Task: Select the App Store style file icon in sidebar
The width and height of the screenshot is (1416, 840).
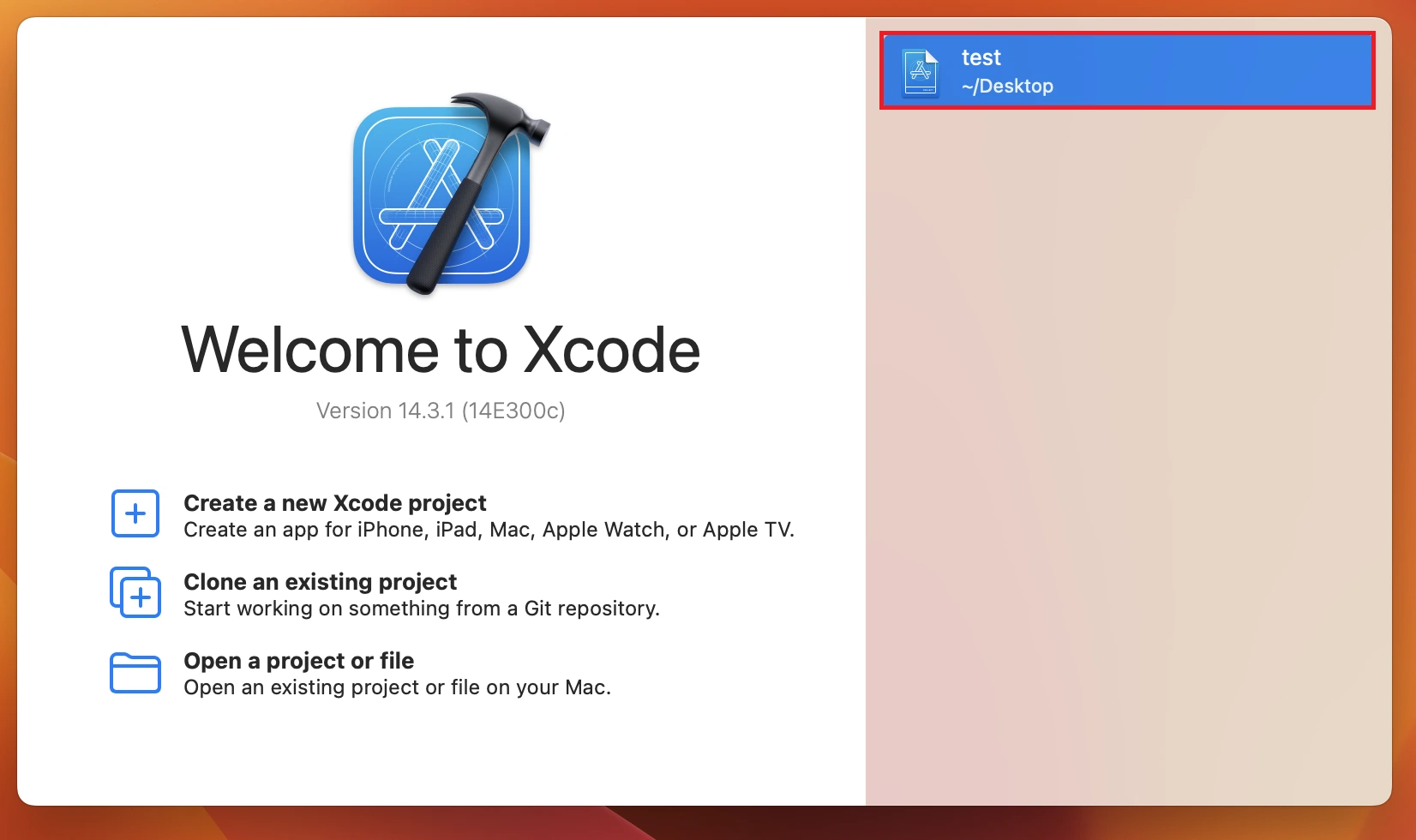Action: (x=920, y=70)
